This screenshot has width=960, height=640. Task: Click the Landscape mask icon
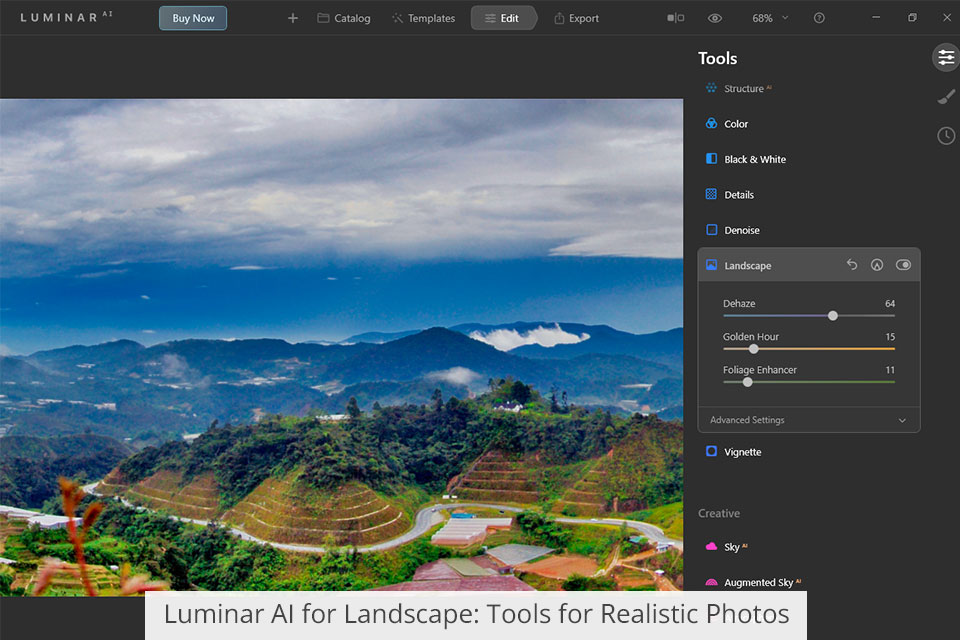coord(877,265)
